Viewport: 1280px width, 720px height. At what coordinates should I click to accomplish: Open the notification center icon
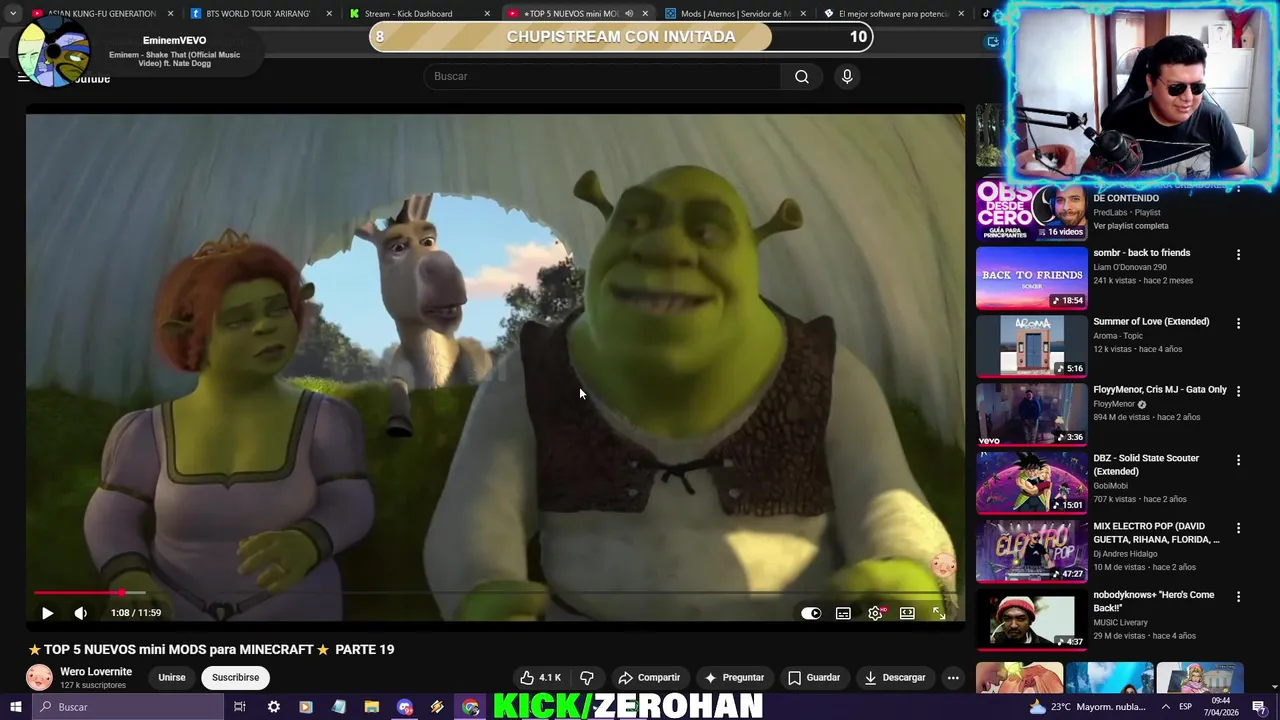pos(1259,707)
